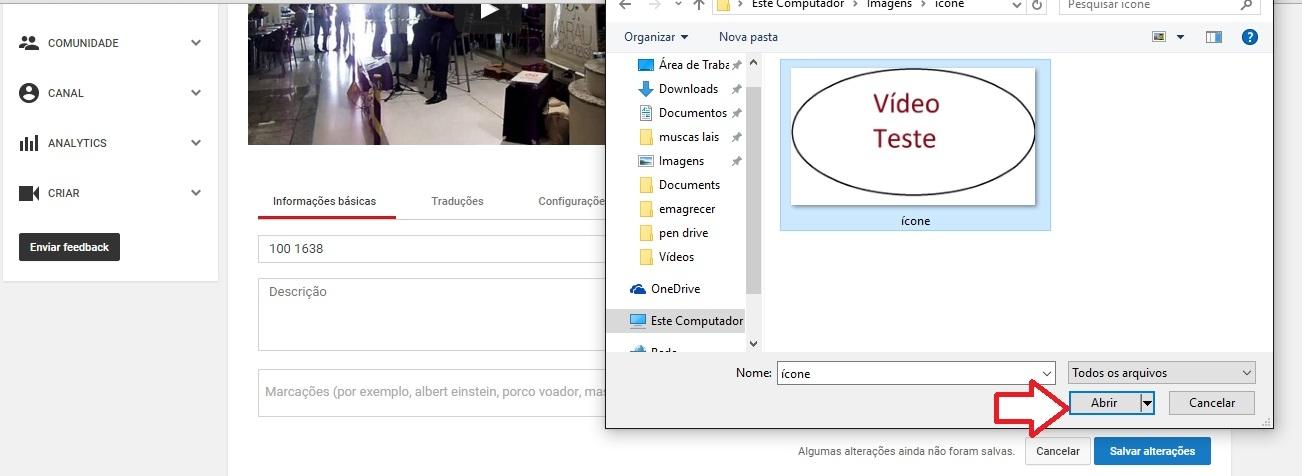The image size is (1302, 476).
Task: Open the Nome filename dropdown arrow
Action: 1047,373
